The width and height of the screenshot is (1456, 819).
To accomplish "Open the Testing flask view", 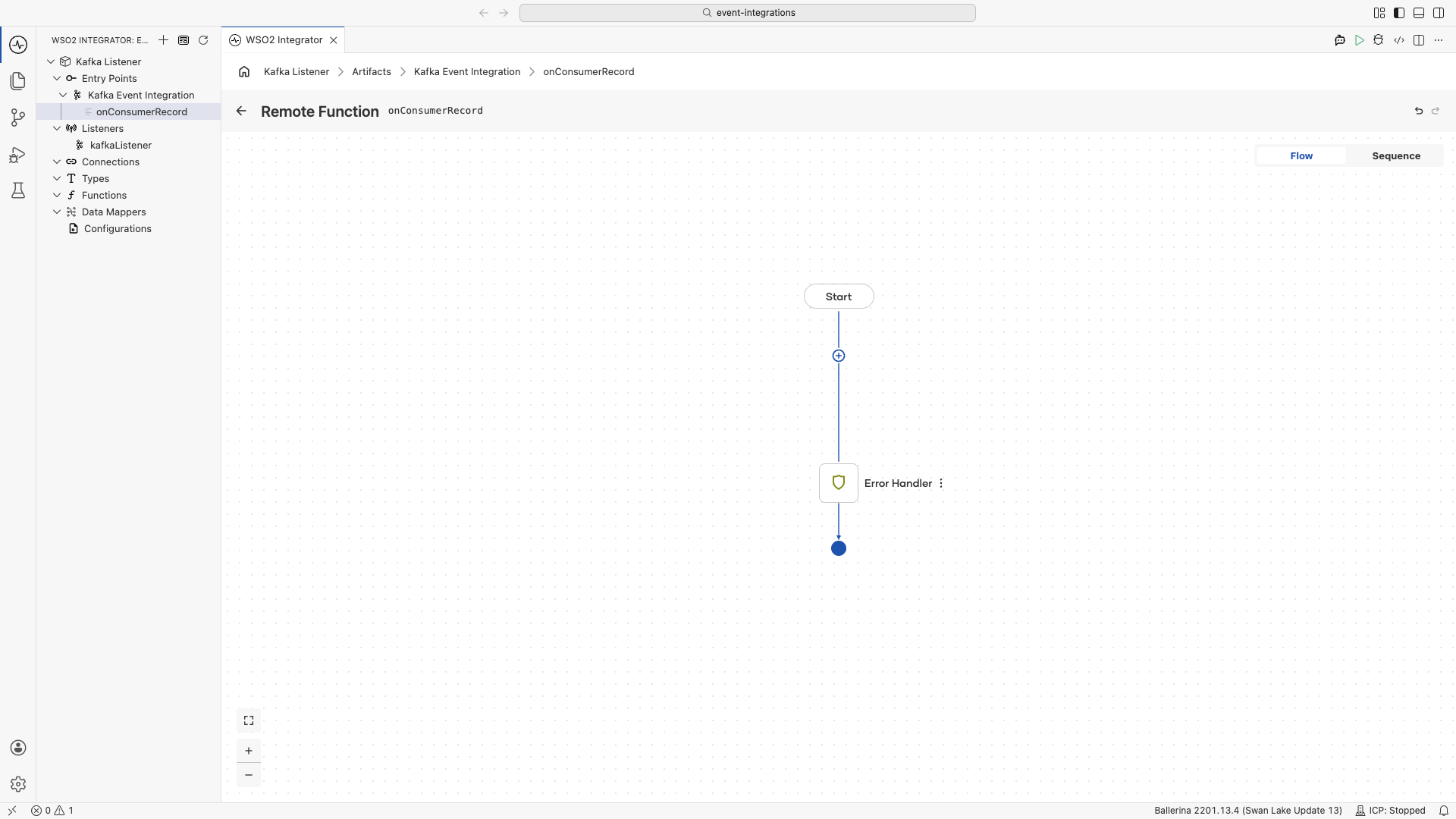I will click(18, 190).
